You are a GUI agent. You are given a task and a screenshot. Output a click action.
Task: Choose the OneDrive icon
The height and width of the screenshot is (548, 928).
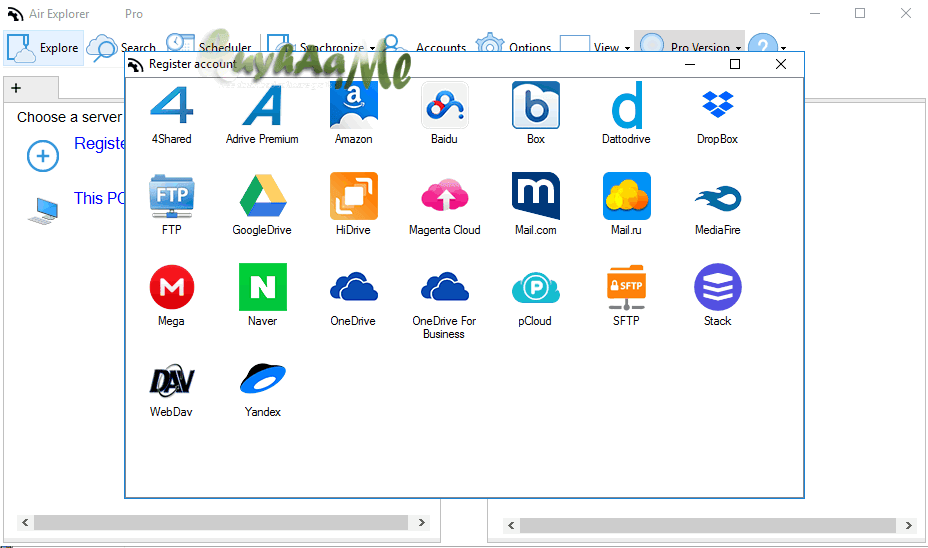click(353, 287)
